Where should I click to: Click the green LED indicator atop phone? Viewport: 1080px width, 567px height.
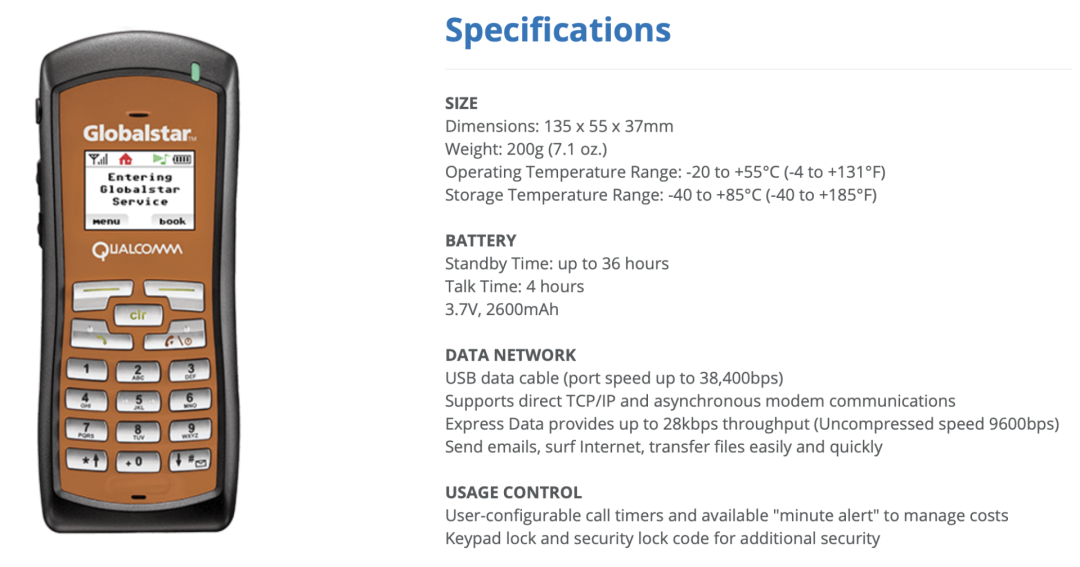pos(195,72)
